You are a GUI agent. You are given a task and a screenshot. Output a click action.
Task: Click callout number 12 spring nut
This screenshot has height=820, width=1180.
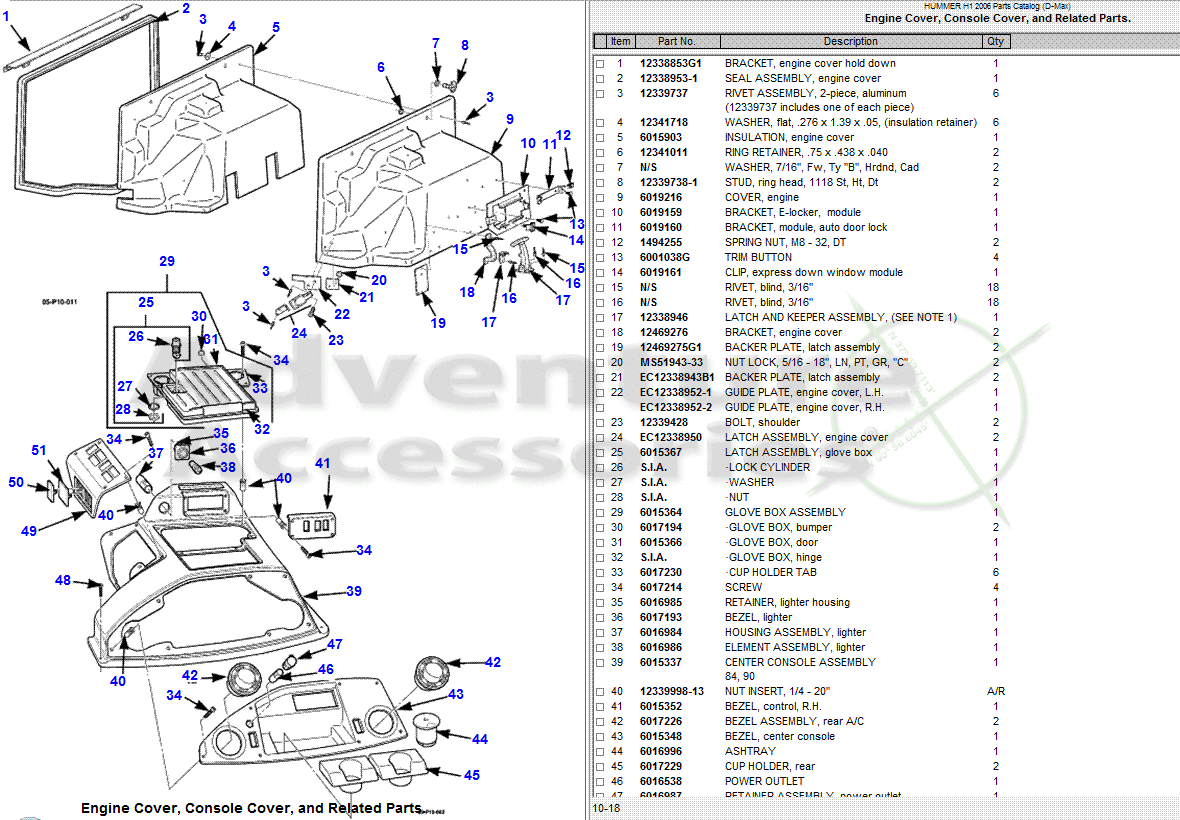point(563,135)
